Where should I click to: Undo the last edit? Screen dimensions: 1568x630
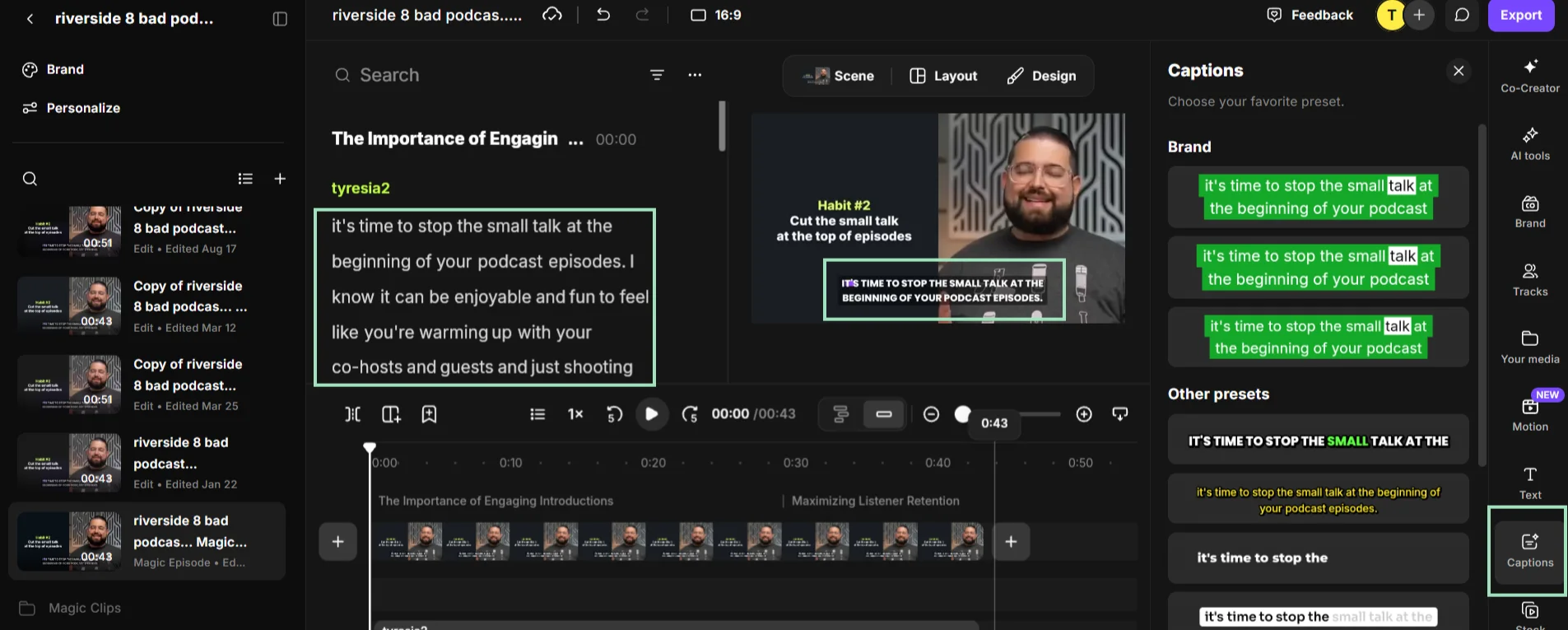coord(603,15)
